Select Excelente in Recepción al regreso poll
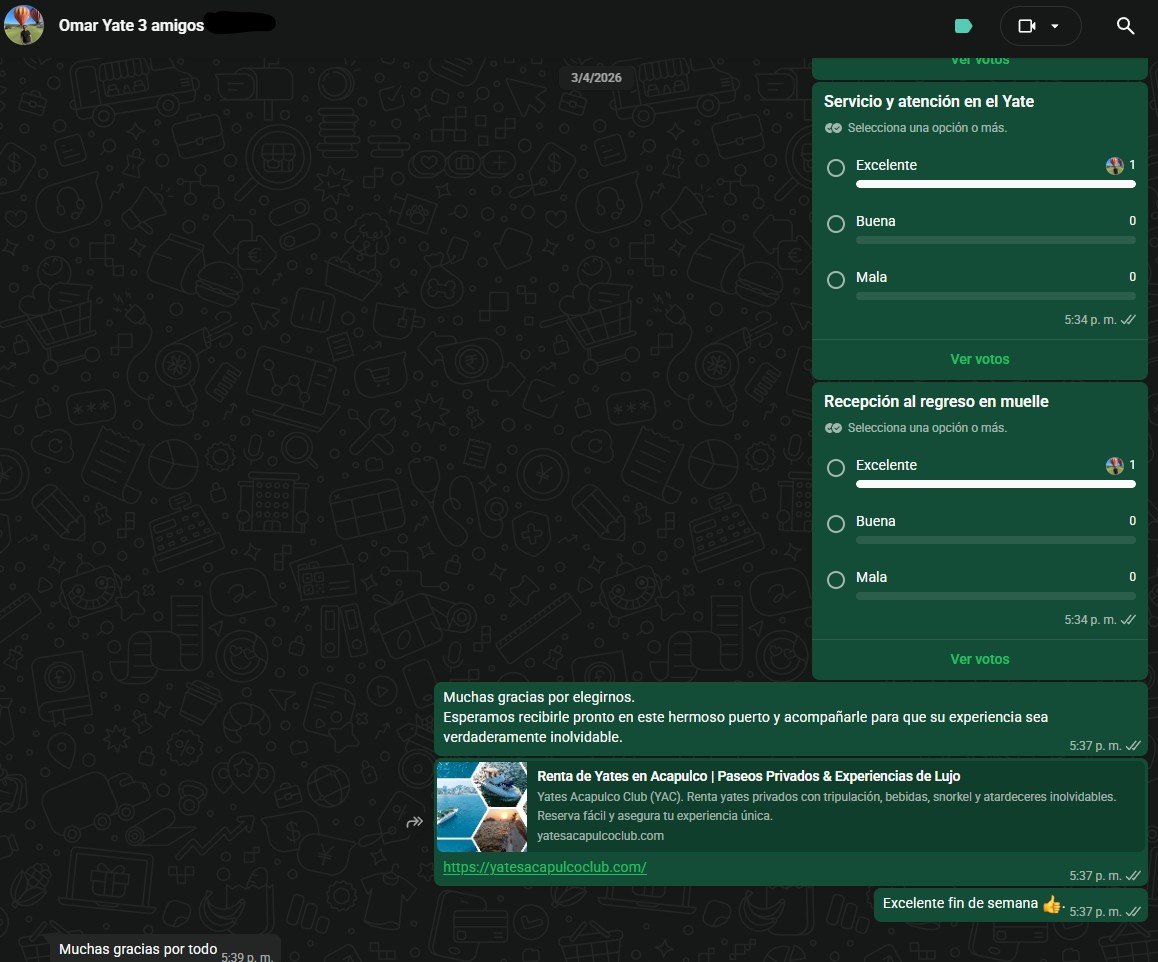 [835, 467]
